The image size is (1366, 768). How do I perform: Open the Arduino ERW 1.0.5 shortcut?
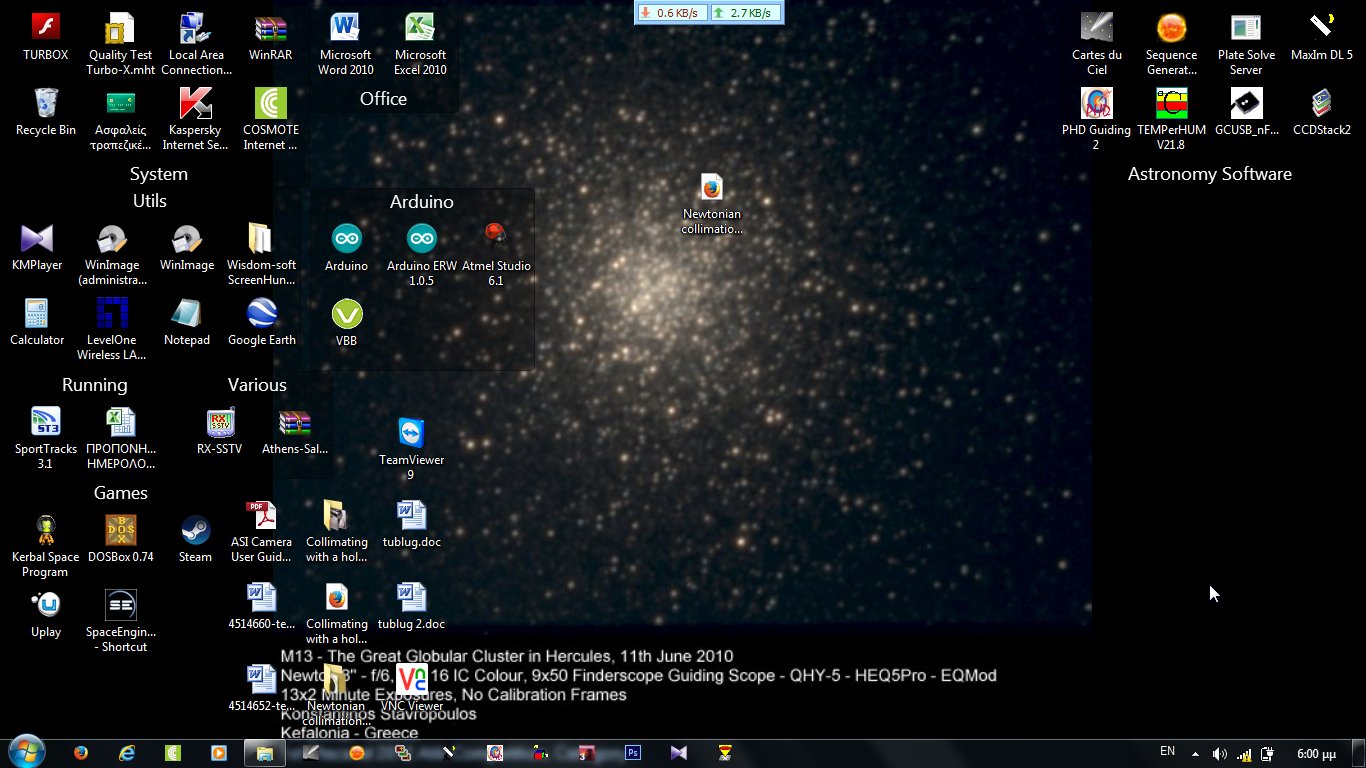tap(421, 255)
